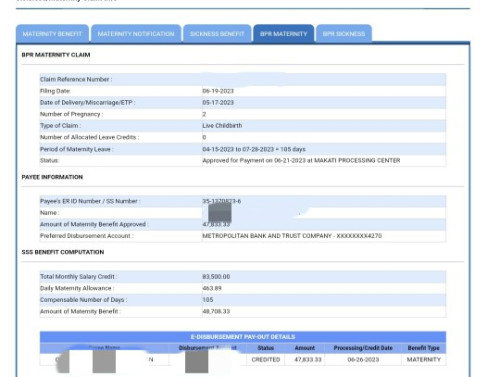Switch to Maternity Notification tab

136,34
